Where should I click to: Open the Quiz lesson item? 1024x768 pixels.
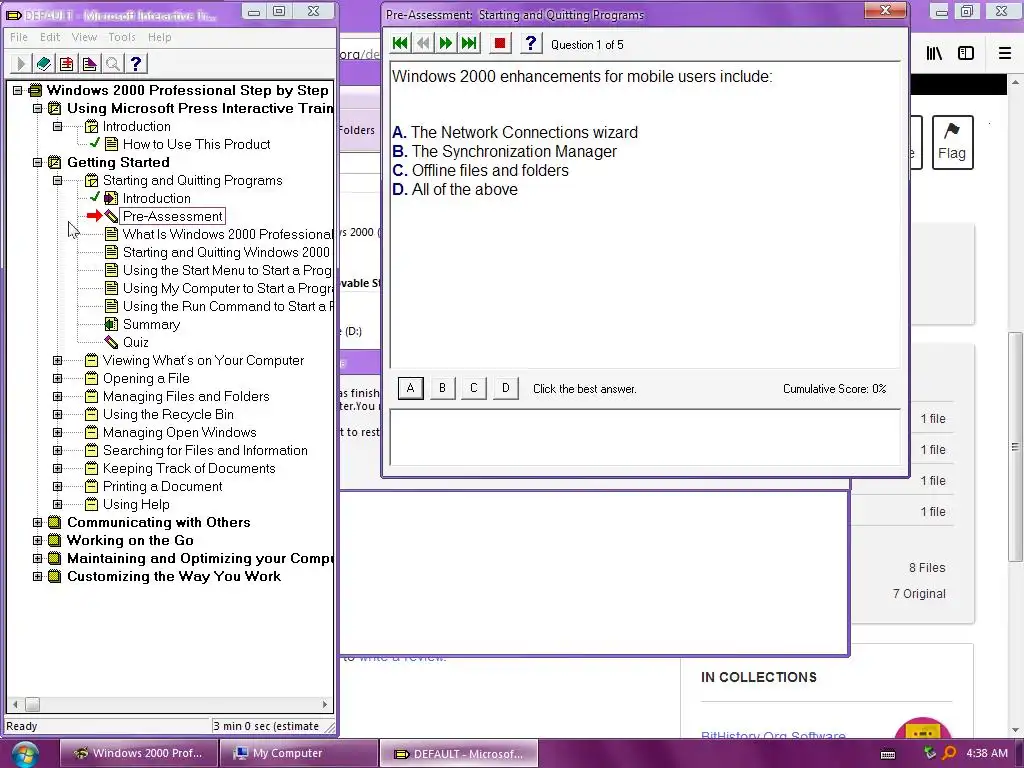[x=136, y=342]
